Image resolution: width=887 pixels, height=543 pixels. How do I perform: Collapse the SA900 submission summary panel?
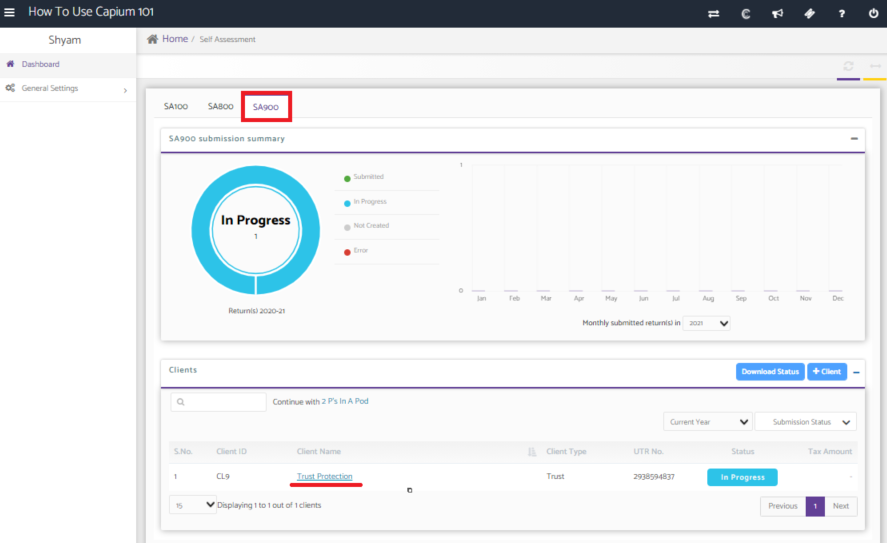click(x=854, y=139)
